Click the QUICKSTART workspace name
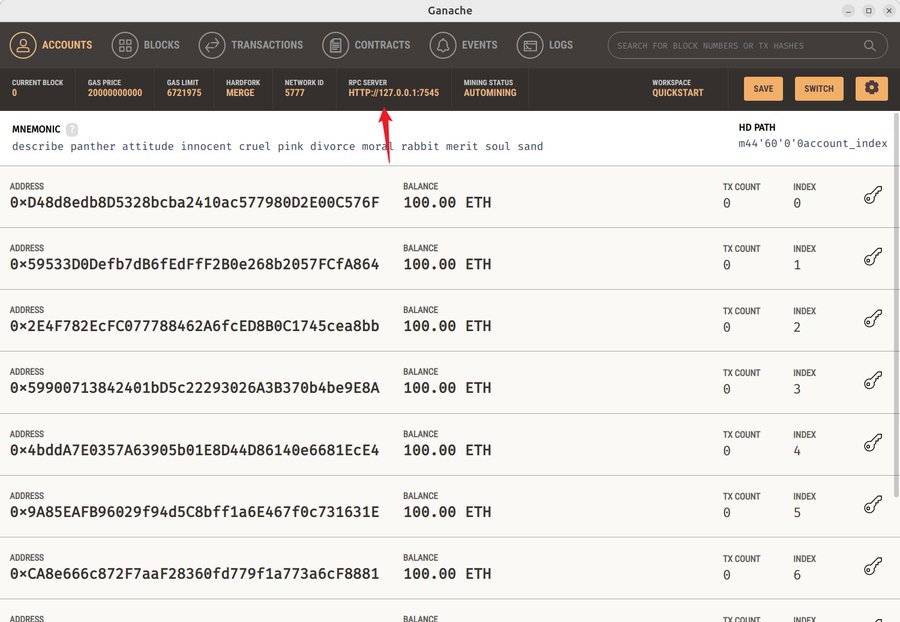The width and height of the screenshot is (900, 622). [677, 93]
